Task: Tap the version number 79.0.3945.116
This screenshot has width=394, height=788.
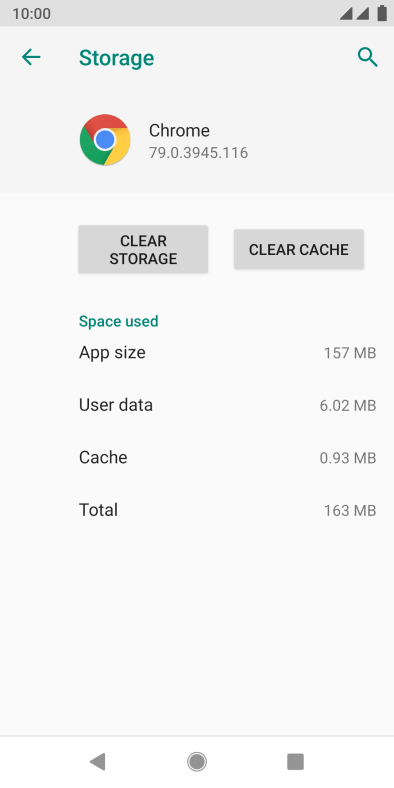Action: pyautogui.click(x=199, y=153)
